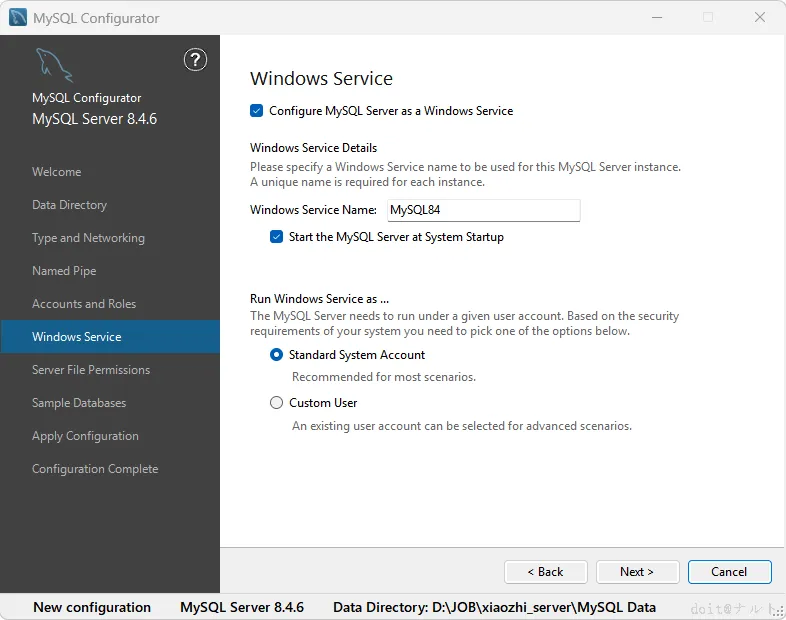Minimize the MySQL Configurator window
Viewport: 786px width, 620px height.
[x=657, y=18]
